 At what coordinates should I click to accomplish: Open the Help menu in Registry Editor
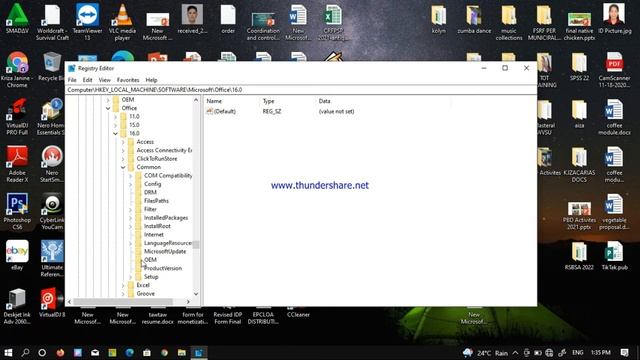(151, 80)
